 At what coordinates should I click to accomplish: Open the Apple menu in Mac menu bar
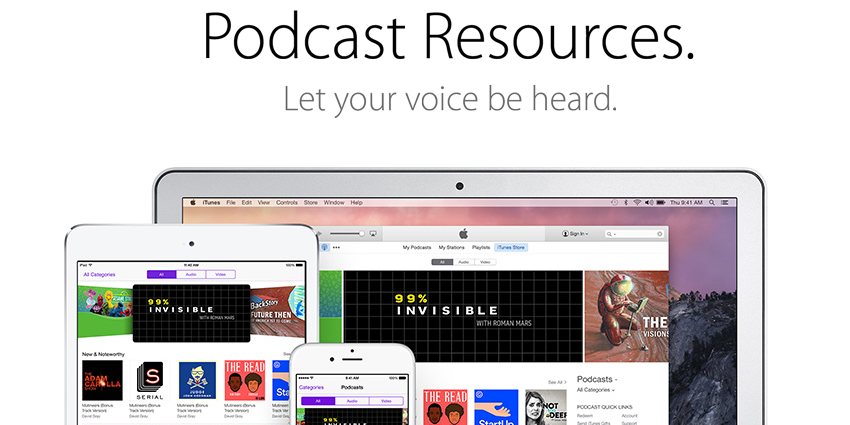click(x=192, y=203)
